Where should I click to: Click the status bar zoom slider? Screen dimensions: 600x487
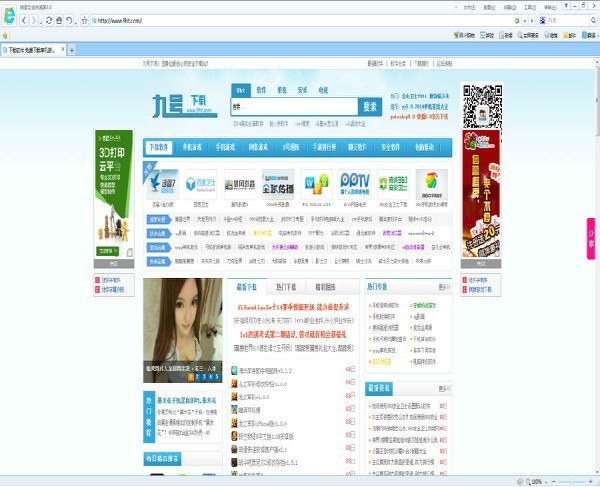tap(571, 482)
